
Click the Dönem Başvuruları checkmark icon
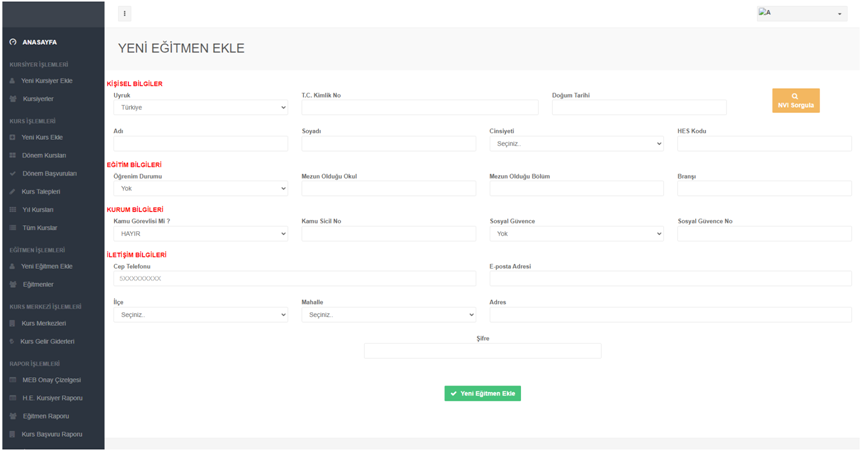pos(13,174)
